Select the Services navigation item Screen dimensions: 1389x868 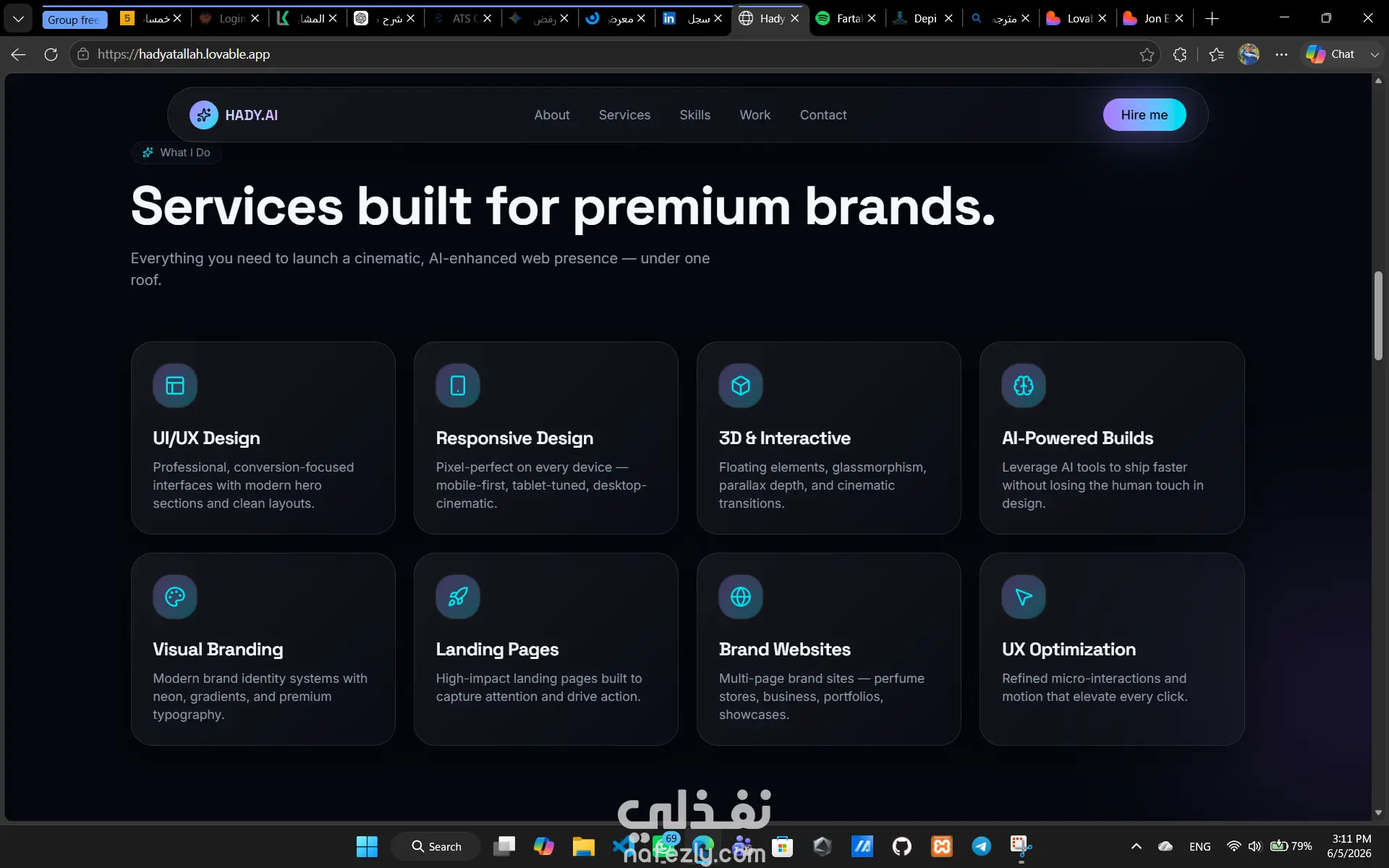[x=624, y=115]
